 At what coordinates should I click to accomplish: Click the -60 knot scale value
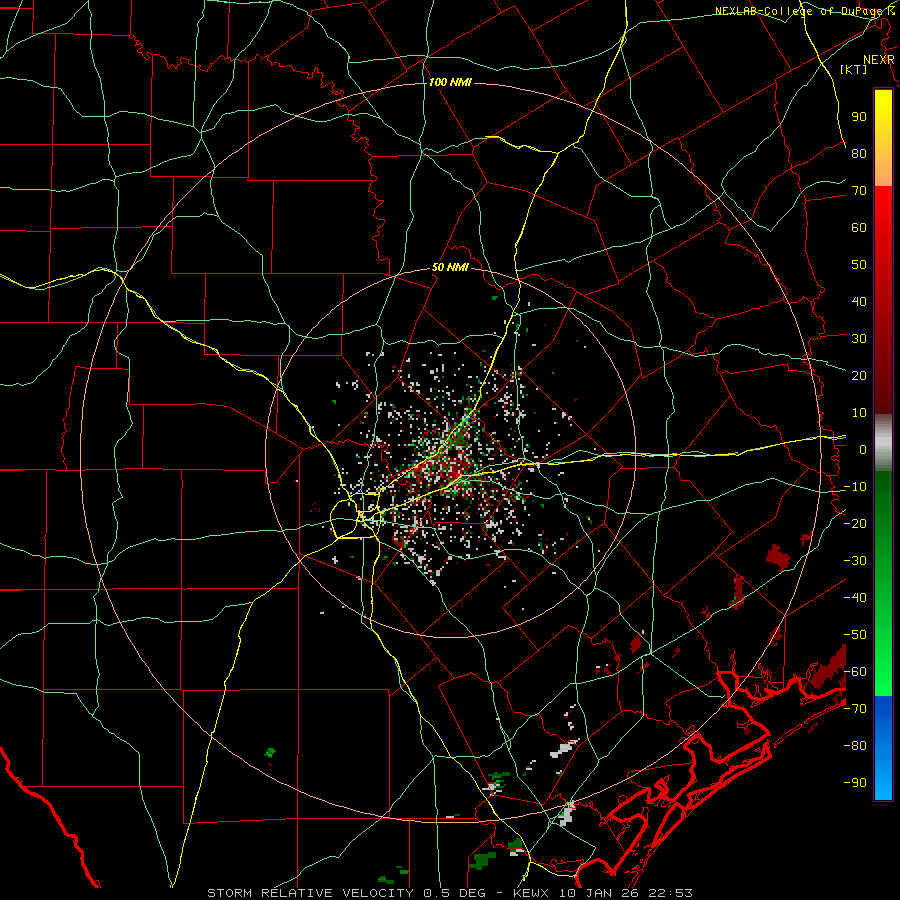tap(855, 672)
